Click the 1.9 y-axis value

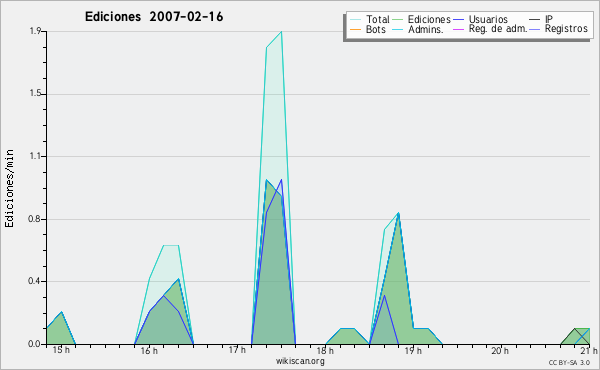pyautogui.click(x=35, y=31)
